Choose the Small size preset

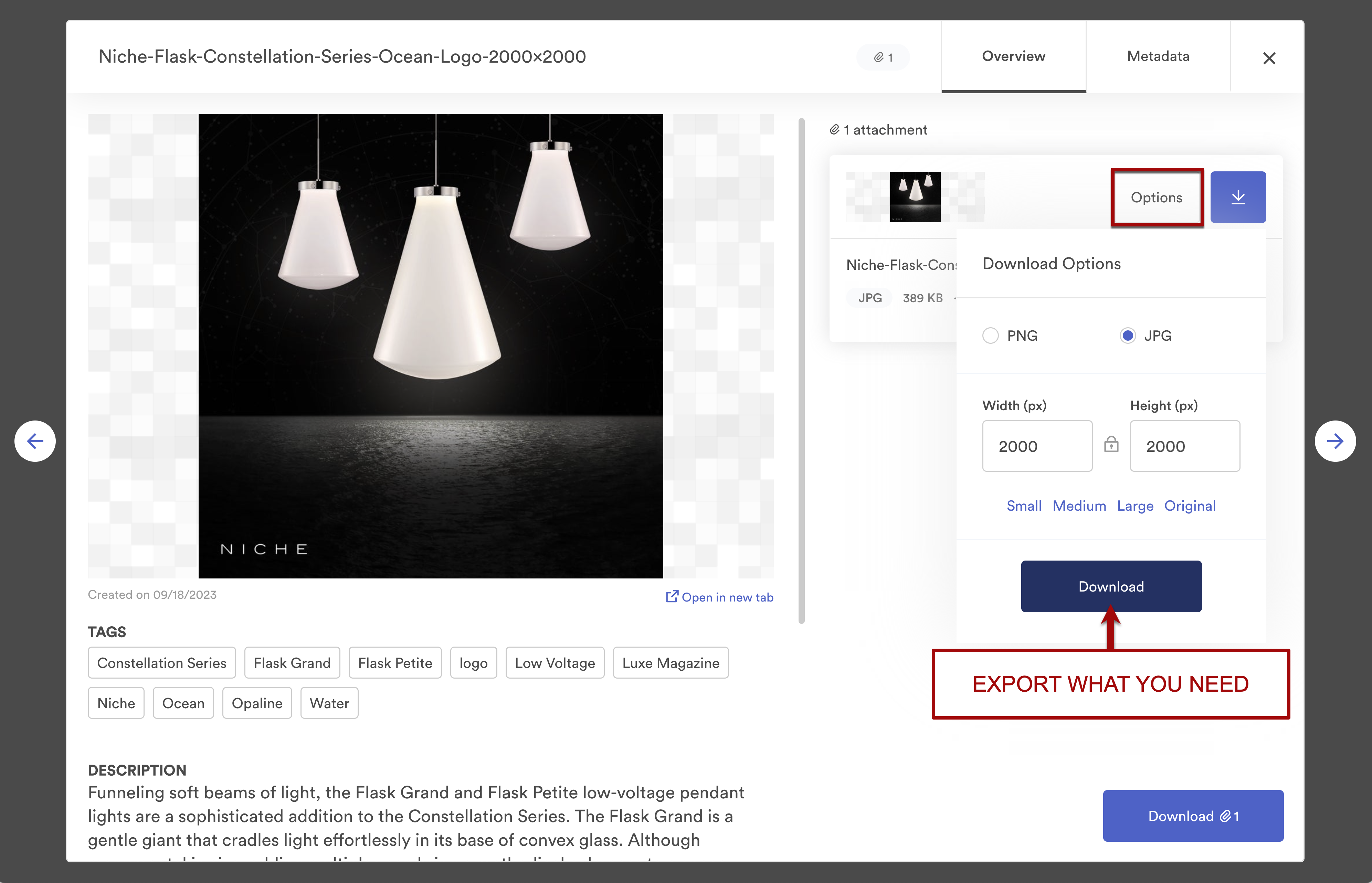click(1024, 506)
